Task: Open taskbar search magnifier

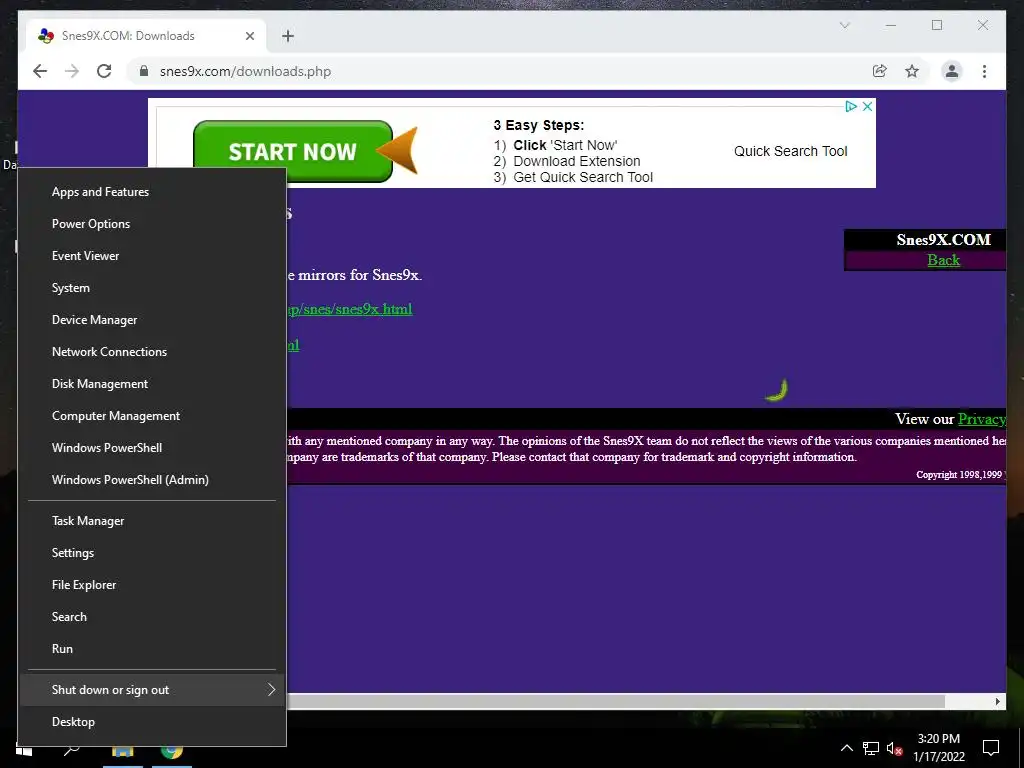Action: (x=71, y=750)
